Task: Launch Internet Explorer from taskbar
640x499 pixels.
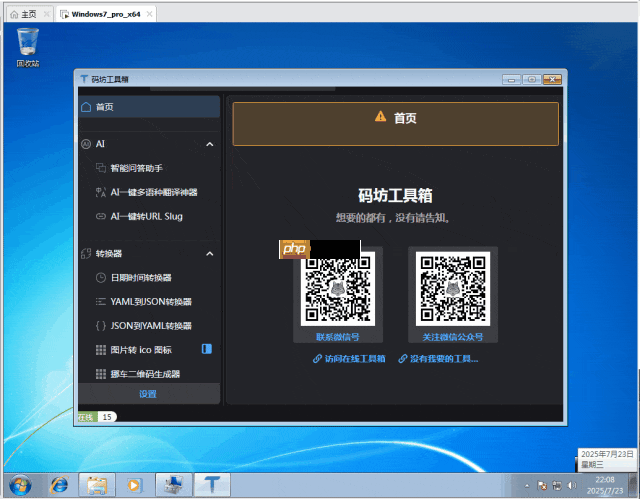Action: [x=60, y=485]
